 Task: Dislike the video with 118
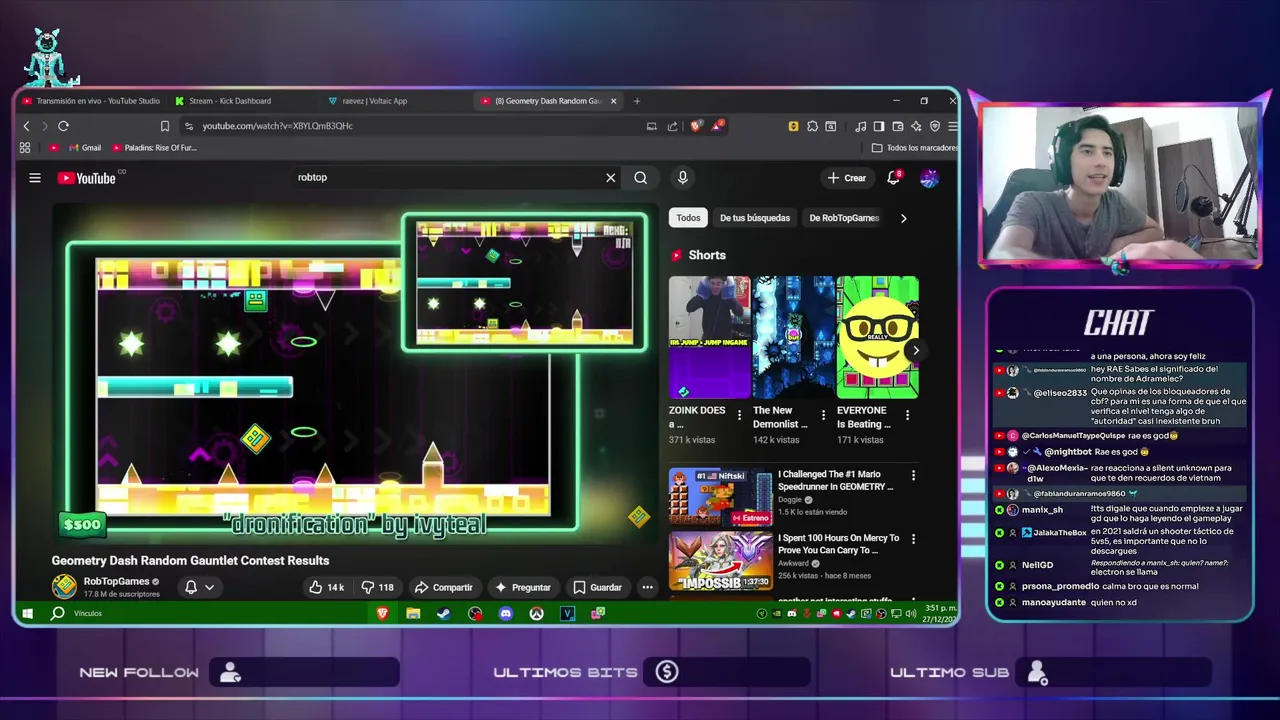tap(377, 587)
